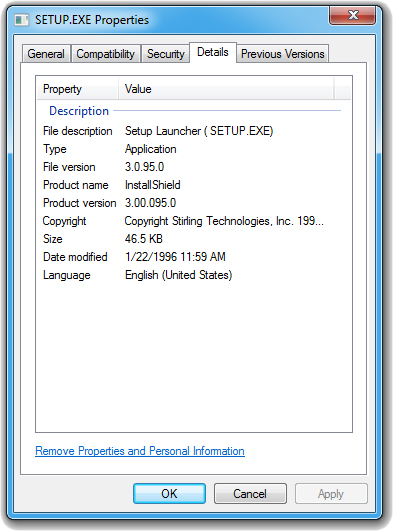Click the 46.5 KB size value
Viewport: 393px width, 531px height.
(144, 239)
